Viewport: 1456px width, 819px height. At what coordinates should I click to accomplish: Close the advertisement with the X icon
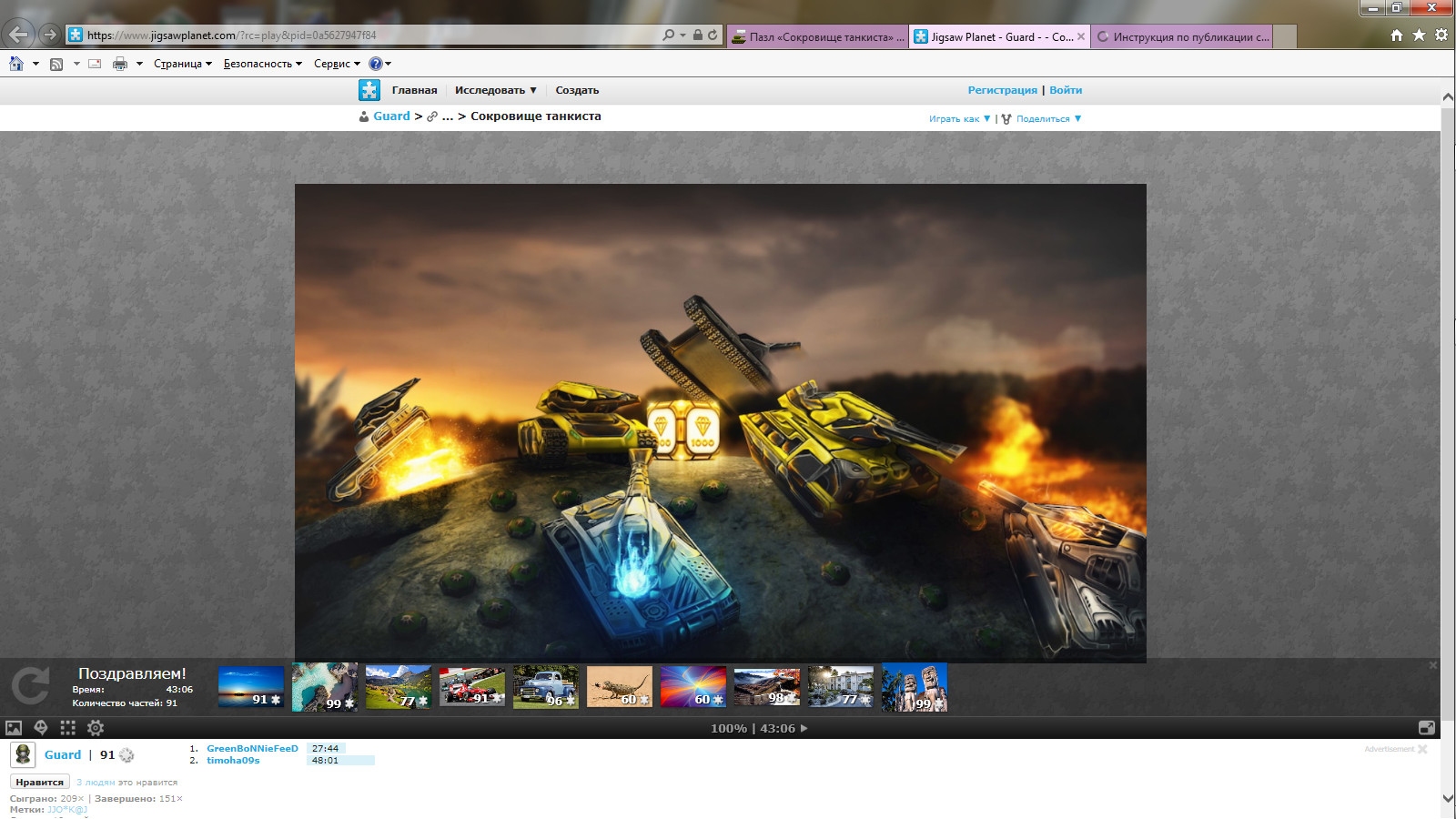1422,749
